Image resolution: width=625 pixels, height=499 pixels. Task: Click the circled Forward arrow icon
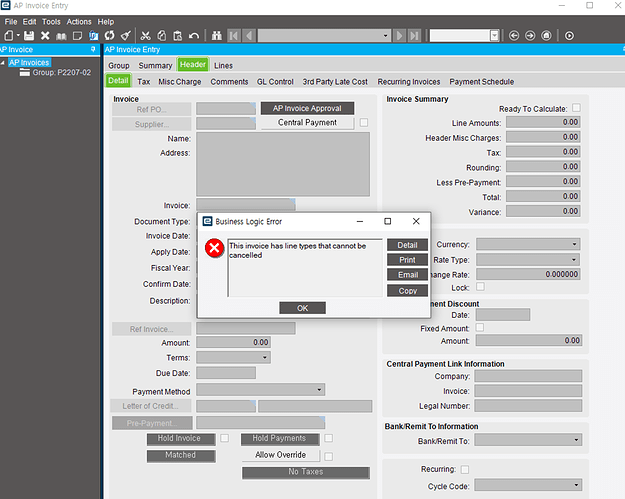point(530,35)
